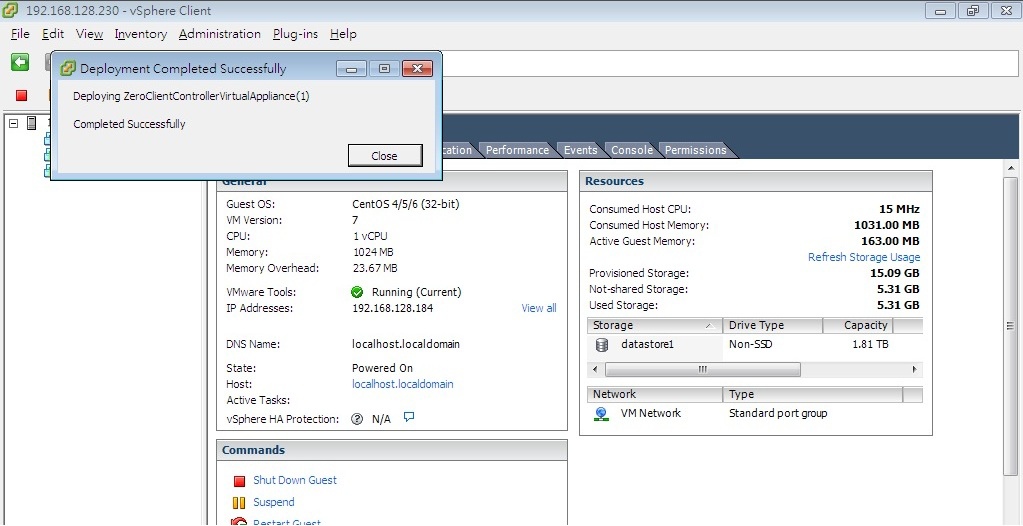
Task: Sort by the Drive Type column header
Action: 773,325
